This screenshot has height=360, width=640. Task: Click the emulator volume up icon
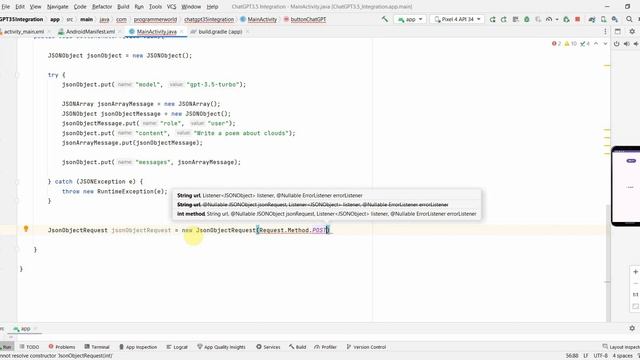coord(627,44)
